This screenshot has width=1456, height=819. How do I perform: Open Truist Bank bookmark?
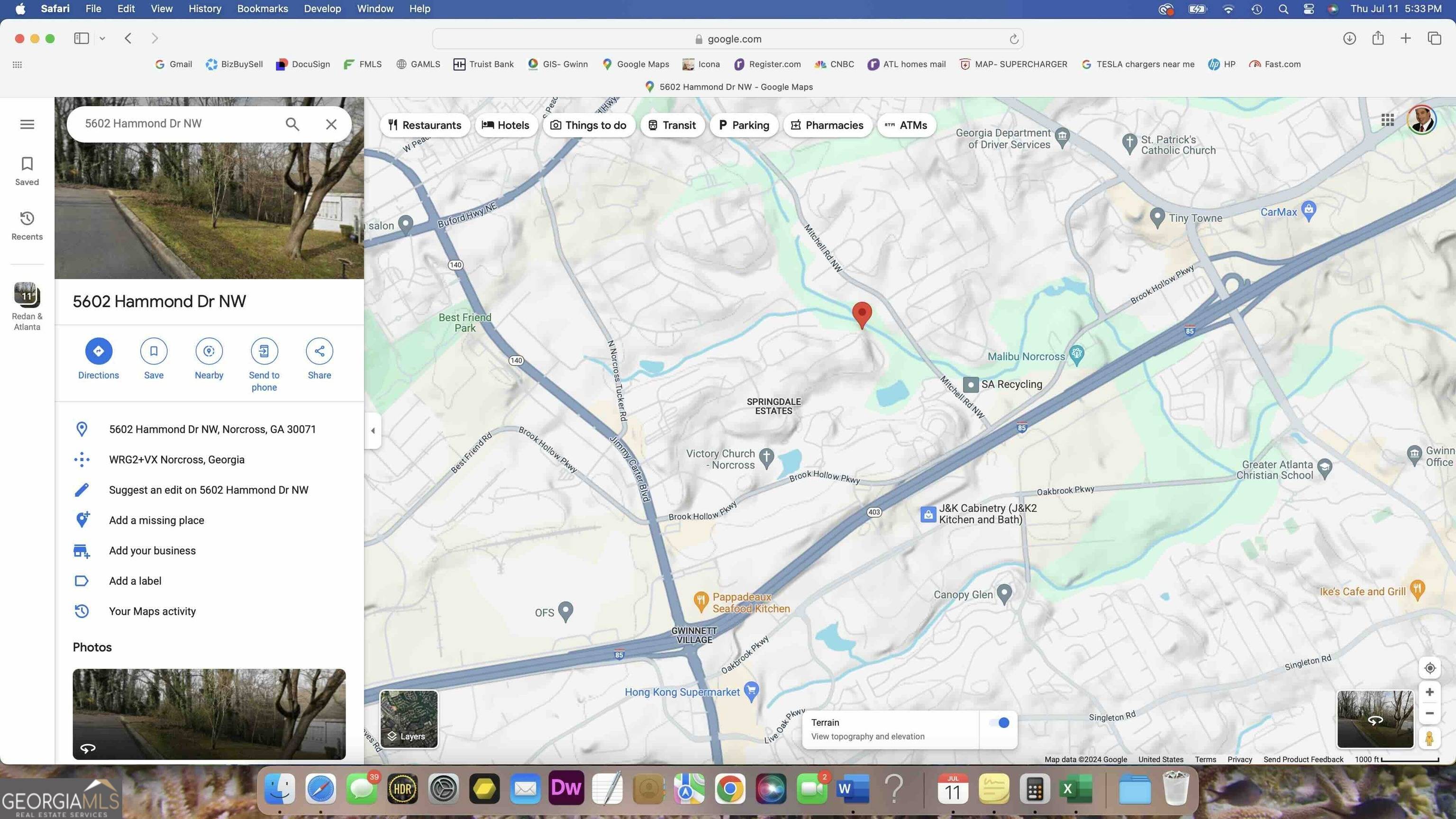click(484, 64)
